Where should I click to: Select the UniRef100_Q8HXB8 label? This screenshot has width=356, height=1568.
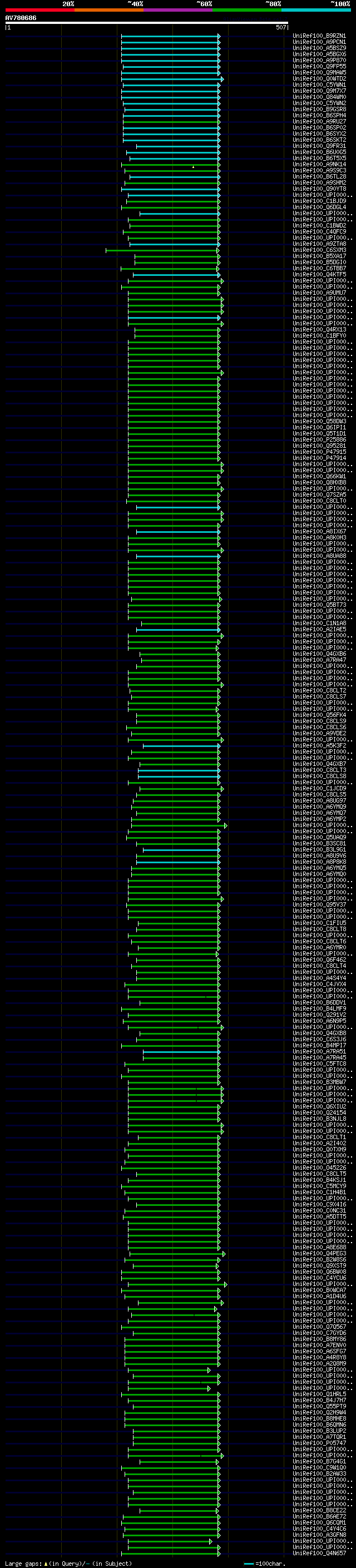tap(319, 483)
